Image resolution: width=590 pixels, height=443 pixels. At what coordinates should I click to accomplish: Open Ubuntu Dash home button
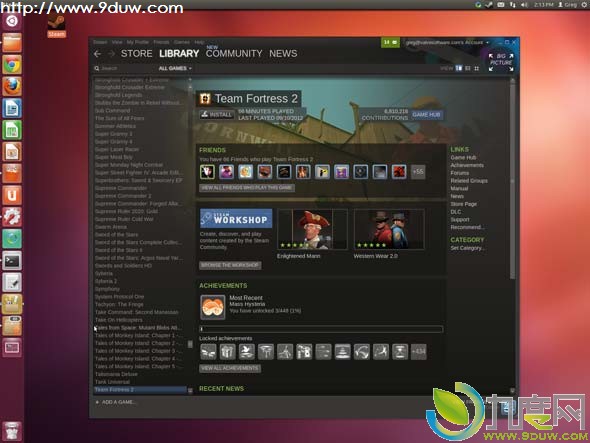12,21
